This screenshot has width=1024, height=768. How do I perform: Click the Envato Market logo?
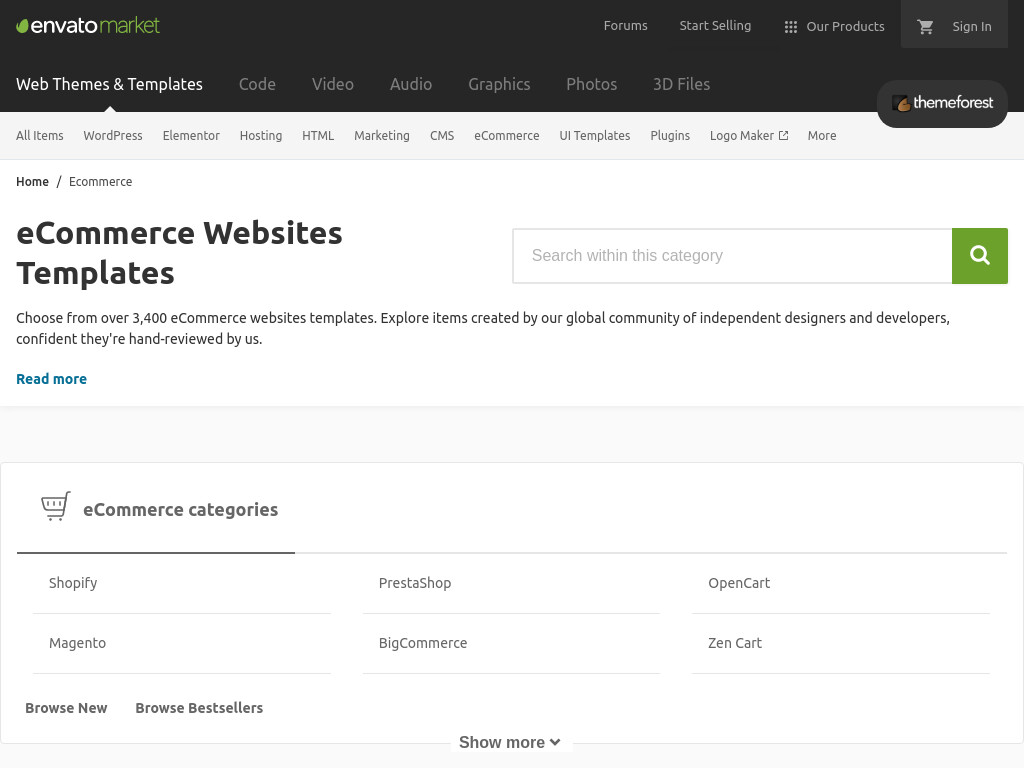(x=88, y=25)
